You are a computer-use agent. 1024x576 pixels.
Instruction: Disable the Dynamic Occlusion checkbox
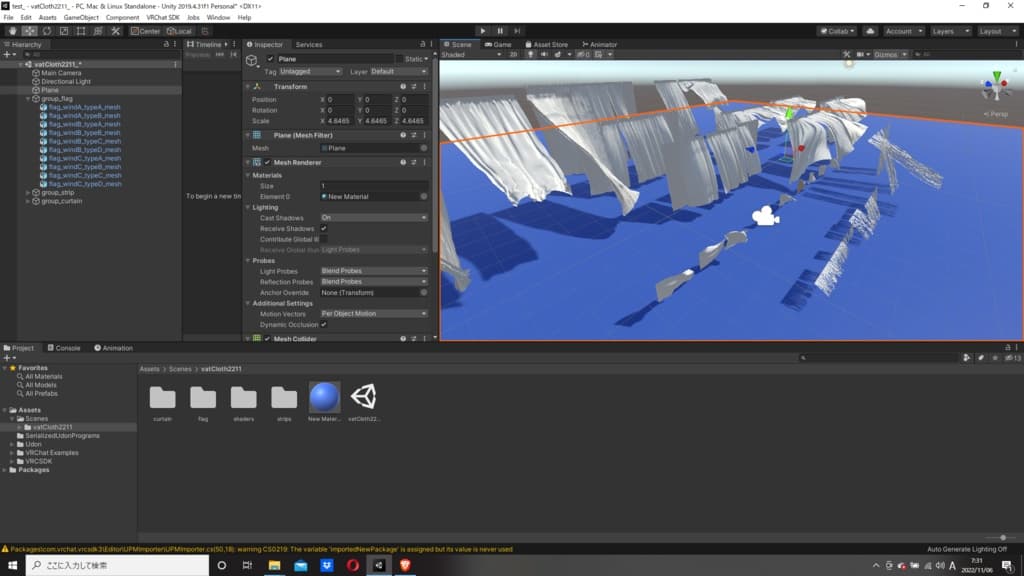pos(324,324)
